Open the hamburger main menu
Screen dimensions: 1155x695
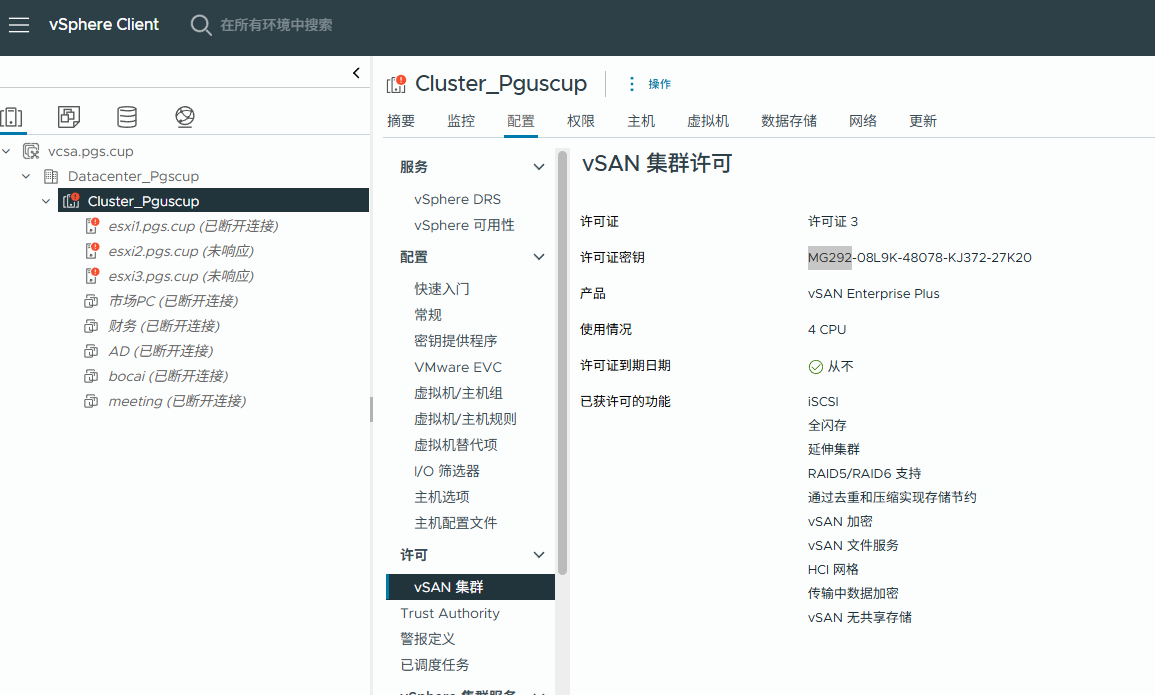click(19, 25)
